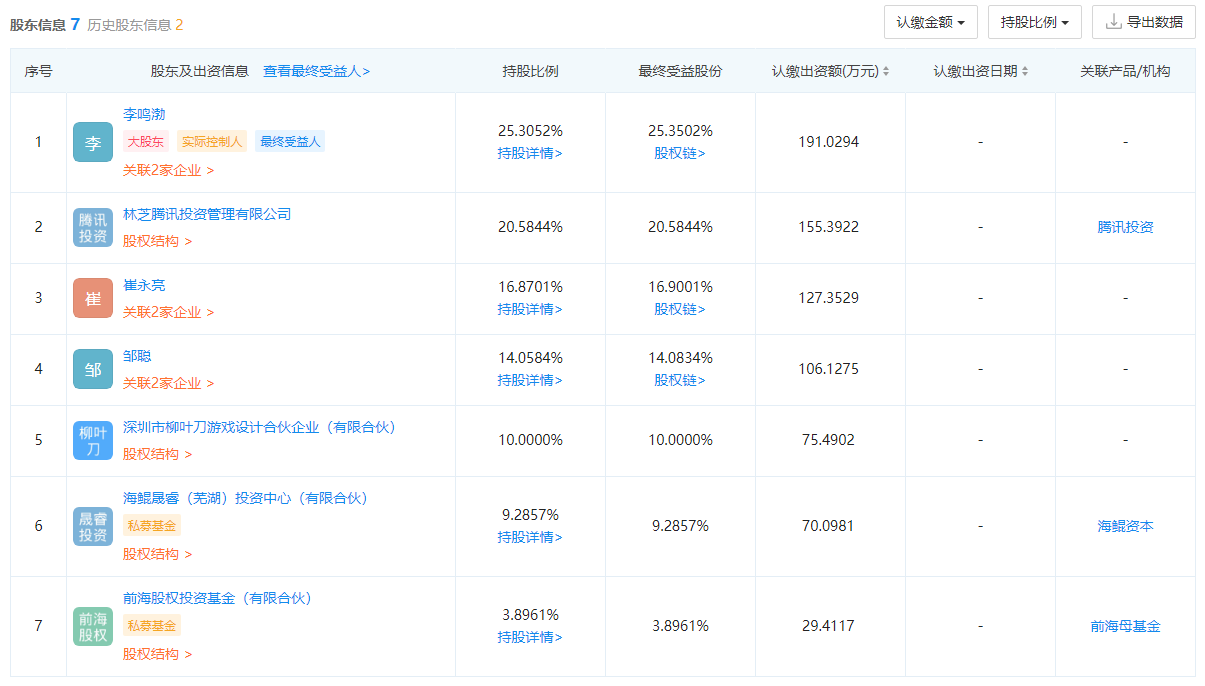Open 持股详情 for 14.0584% row

(530, 380)
